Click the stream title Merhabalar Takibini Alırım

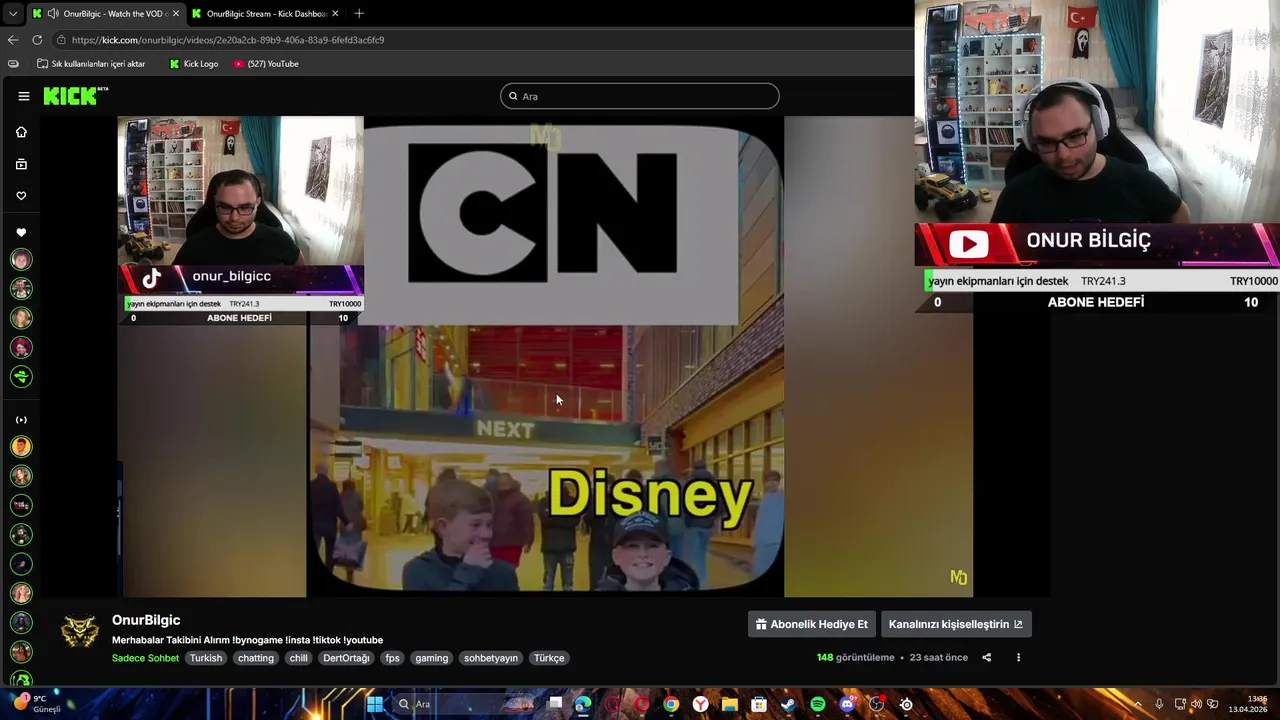click(x=247, y=640)
